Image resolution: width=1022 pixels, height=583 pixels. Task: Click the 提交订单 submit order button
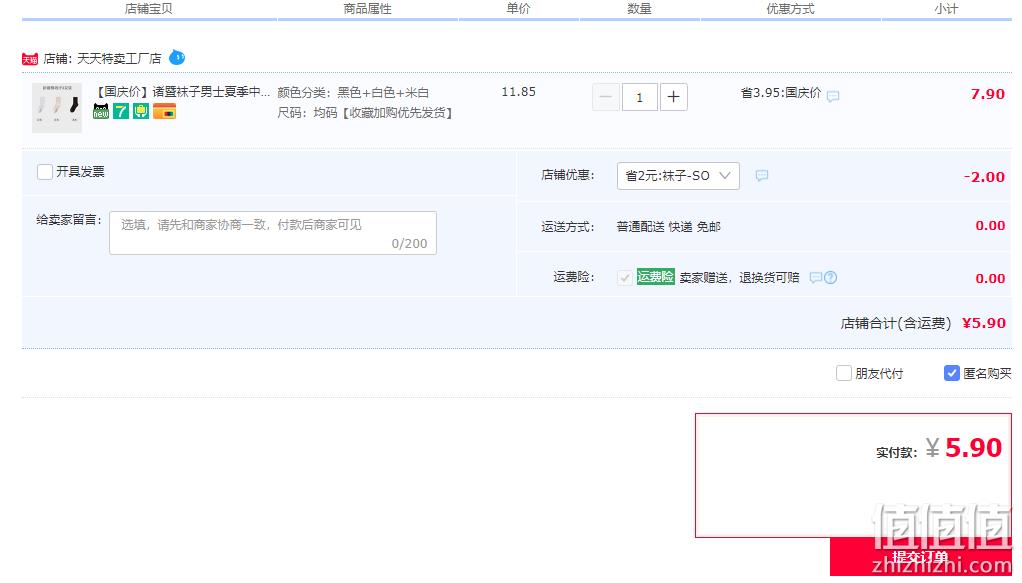tap(920, 558)
